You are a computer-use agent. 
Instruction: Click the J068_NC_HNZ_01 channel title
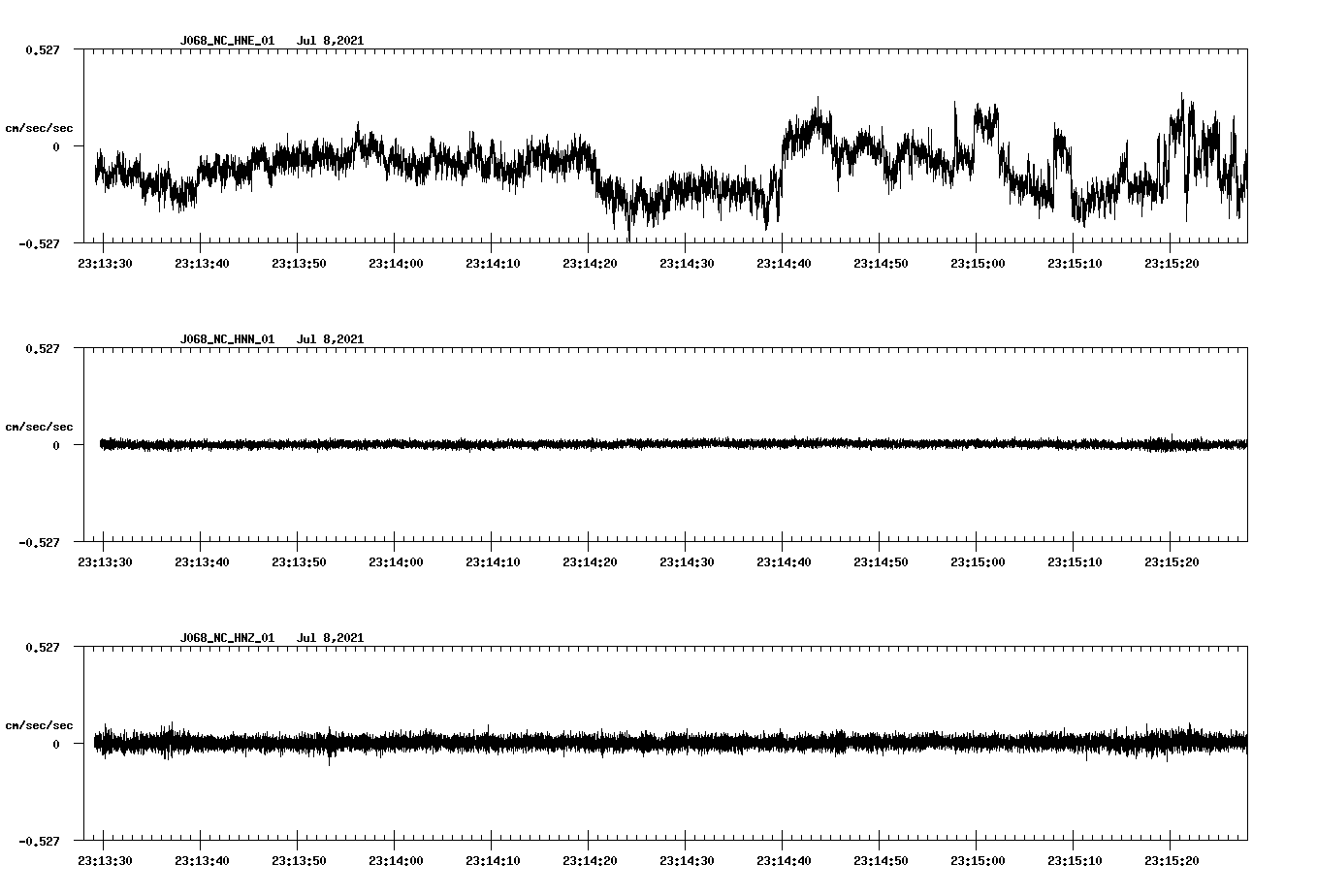tap(227, 638)
